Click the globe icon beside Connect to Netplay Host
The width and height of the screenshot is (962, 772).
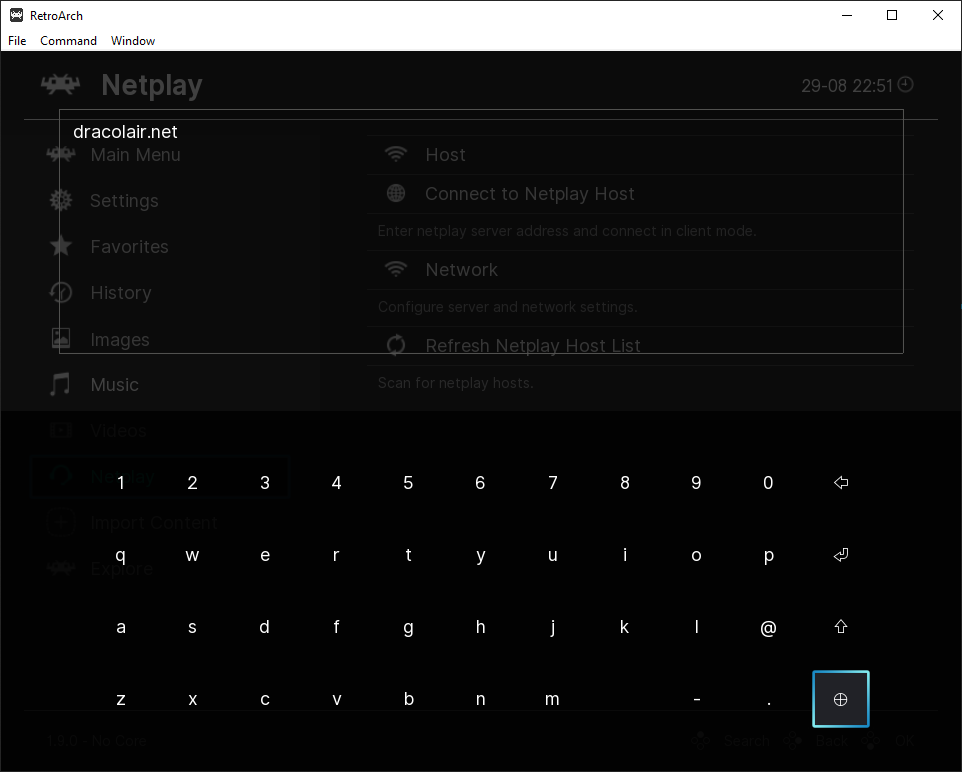pyautogui.click(x=397, y=194)
